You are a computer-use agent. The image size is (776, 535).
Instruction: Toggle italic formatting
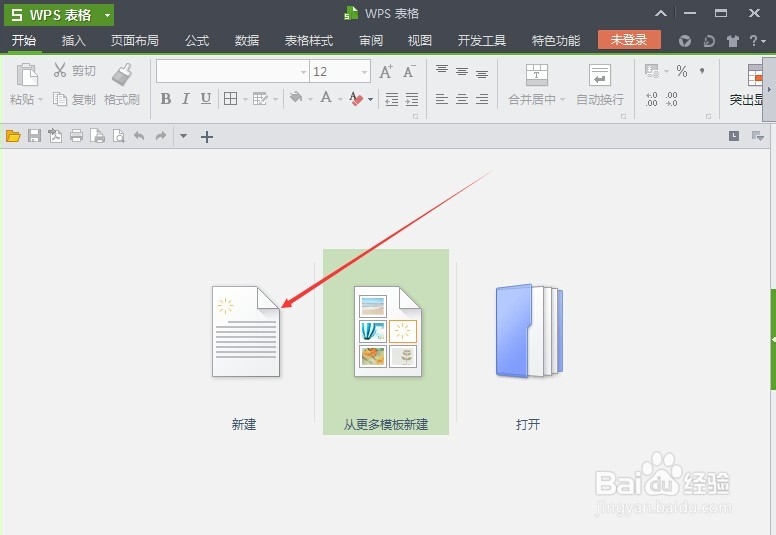click(x=186, y=98)
